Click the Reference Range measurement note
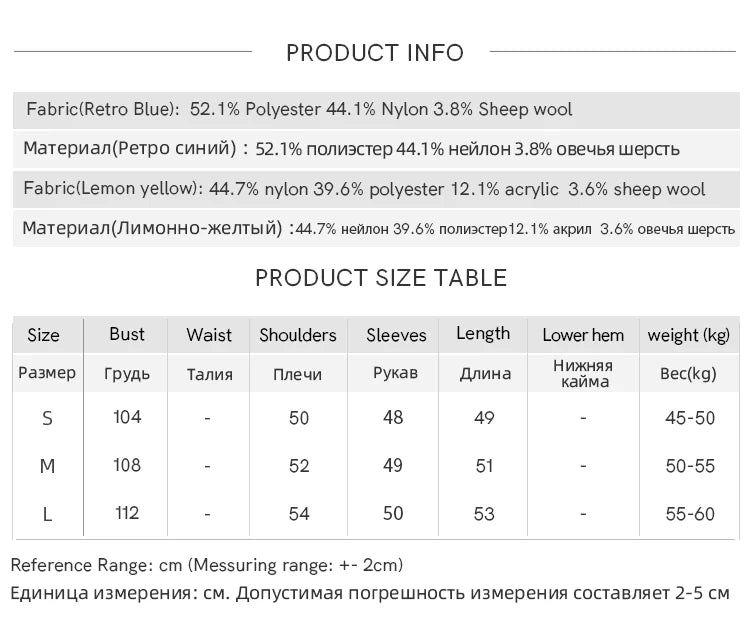The width and height of the screenshot is (750, 630). point(207,565)
